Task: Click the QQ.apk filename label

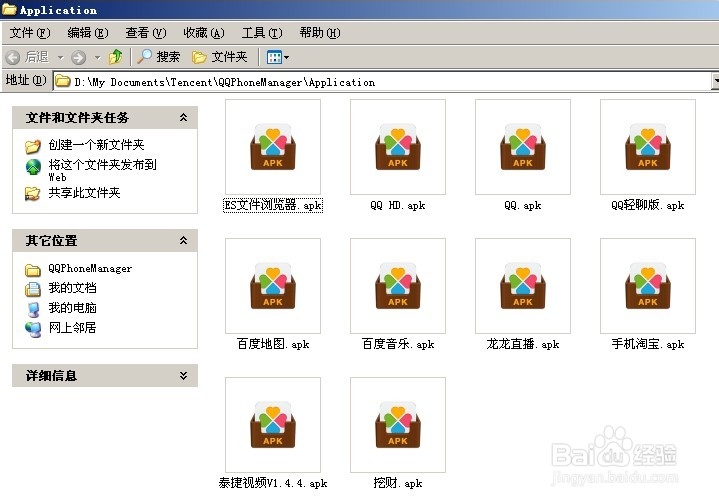Action: click(523, 205)
